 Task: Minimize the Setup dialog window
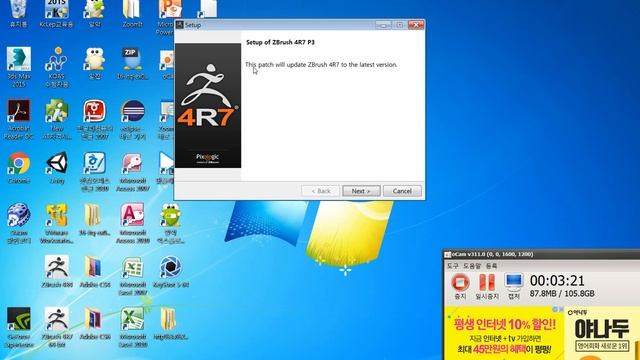click(383, 25)
